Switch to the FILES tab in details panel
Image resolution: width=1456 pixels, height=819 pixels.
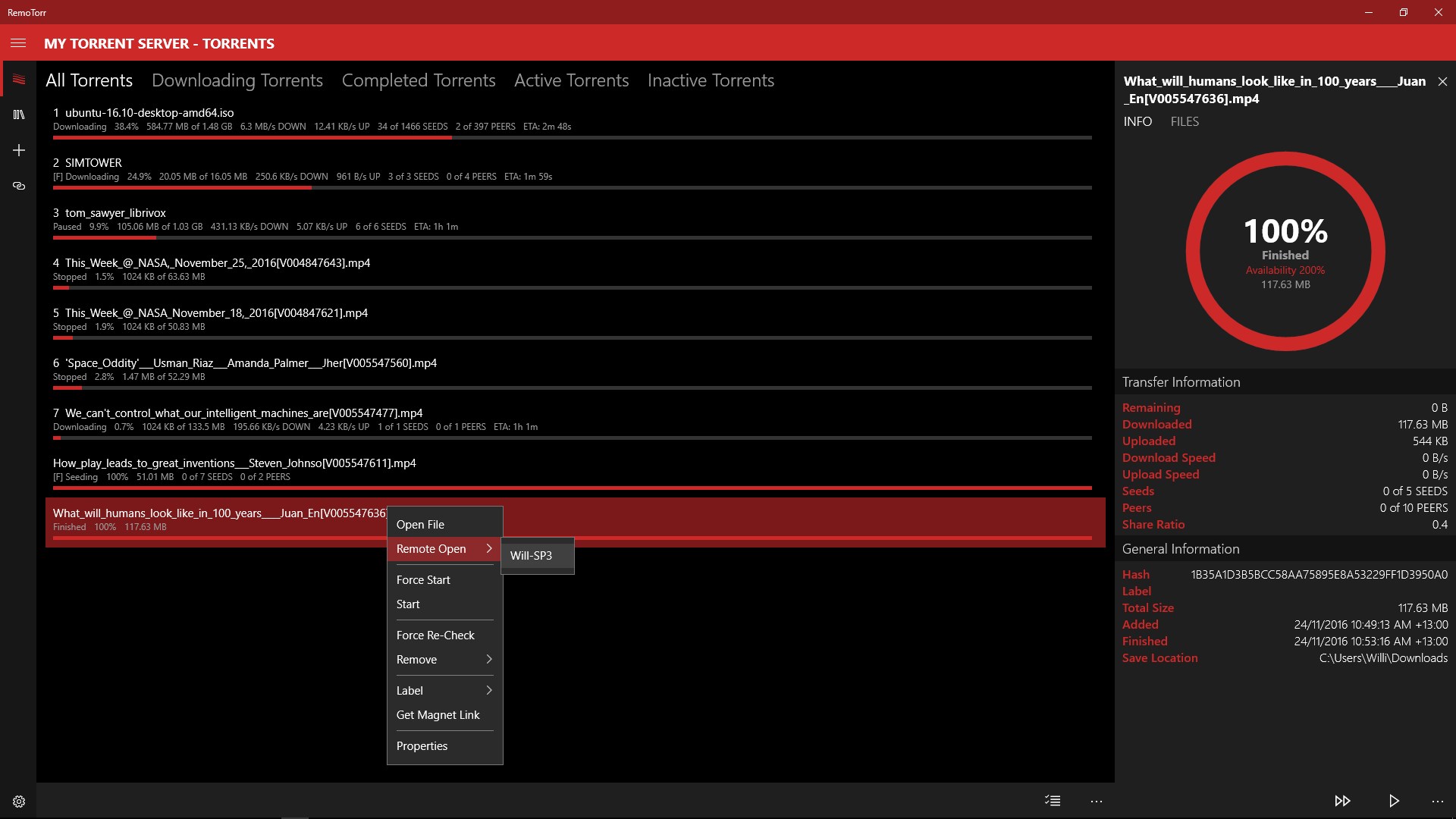[1185, 121]
